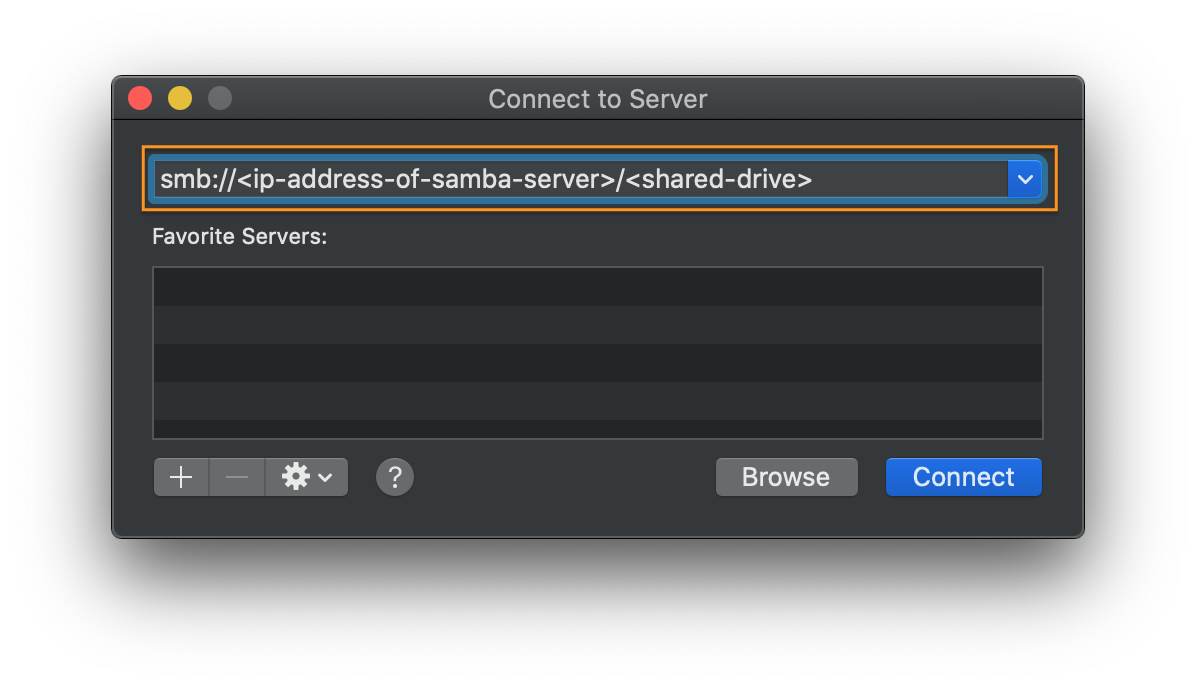Open help via question mark button
The height and width of the screenshot is (686, 1196).
tap(395, 478)
